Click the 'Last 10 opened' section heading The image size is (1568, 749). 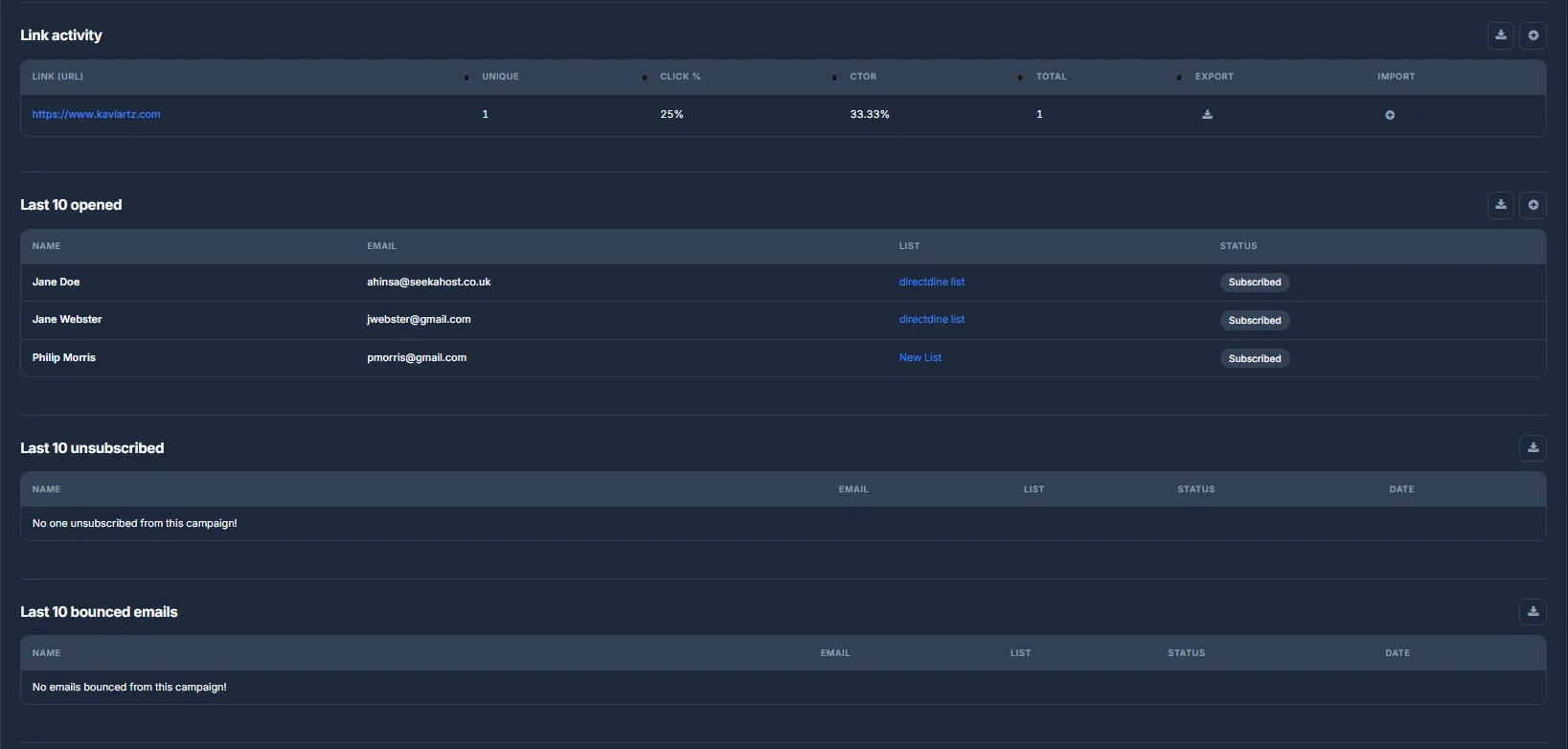(71, 205)
